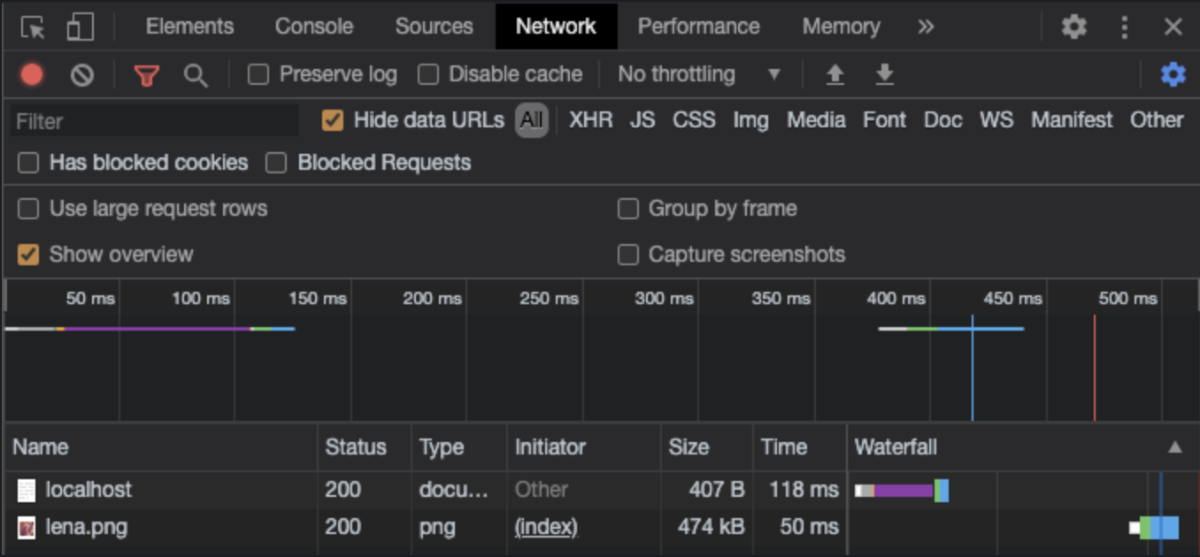Expand the more tabs chevron
This screenshot has width=1200, height=557.
click(x=926, y=27)
